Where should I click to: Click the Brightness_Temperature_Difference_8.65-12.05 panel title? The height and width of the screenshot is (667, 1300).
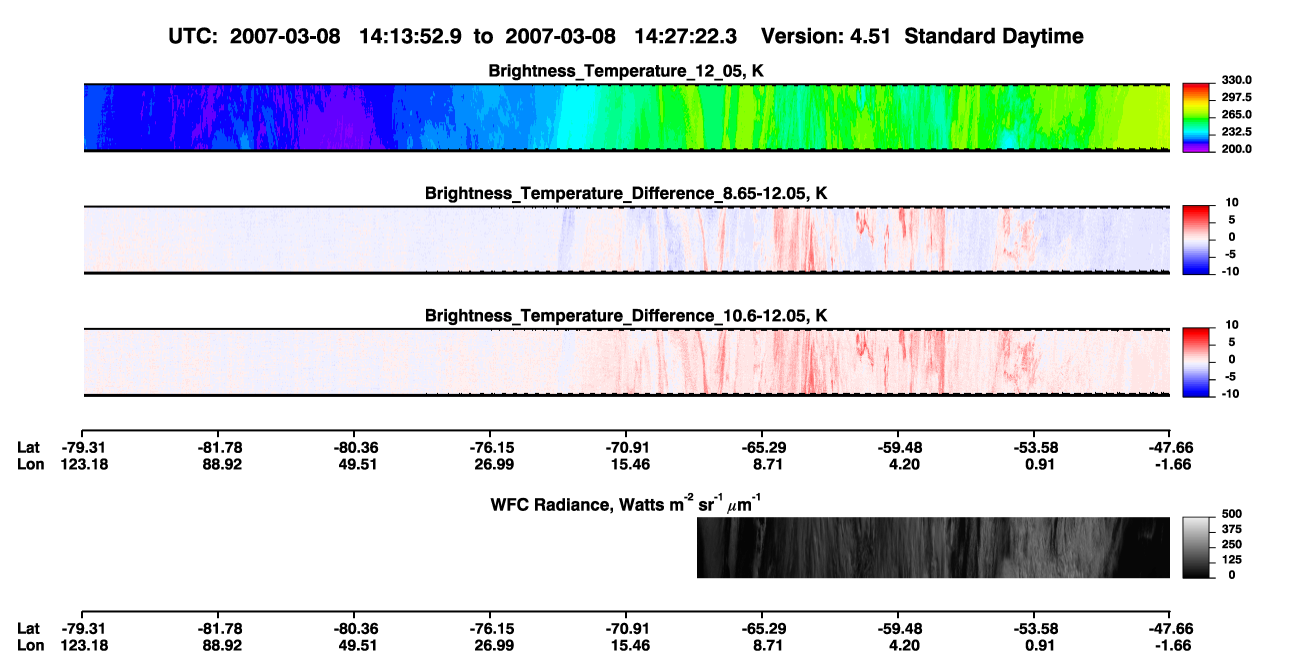tap(626, 193)
